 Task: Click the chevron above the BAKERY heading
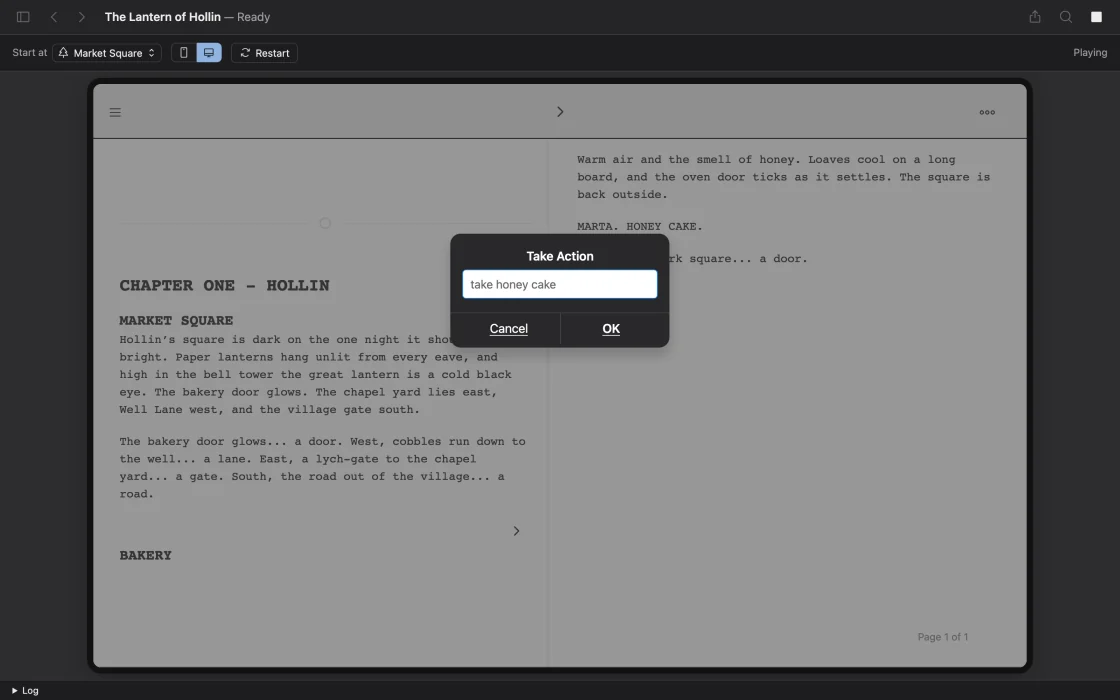tap(516, 531)
